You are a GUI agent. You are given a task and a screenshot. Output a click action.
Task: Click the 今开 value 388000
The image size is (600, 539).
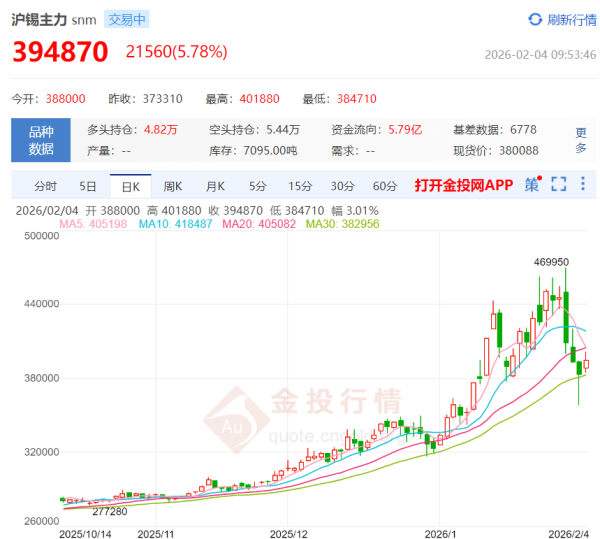65,99
